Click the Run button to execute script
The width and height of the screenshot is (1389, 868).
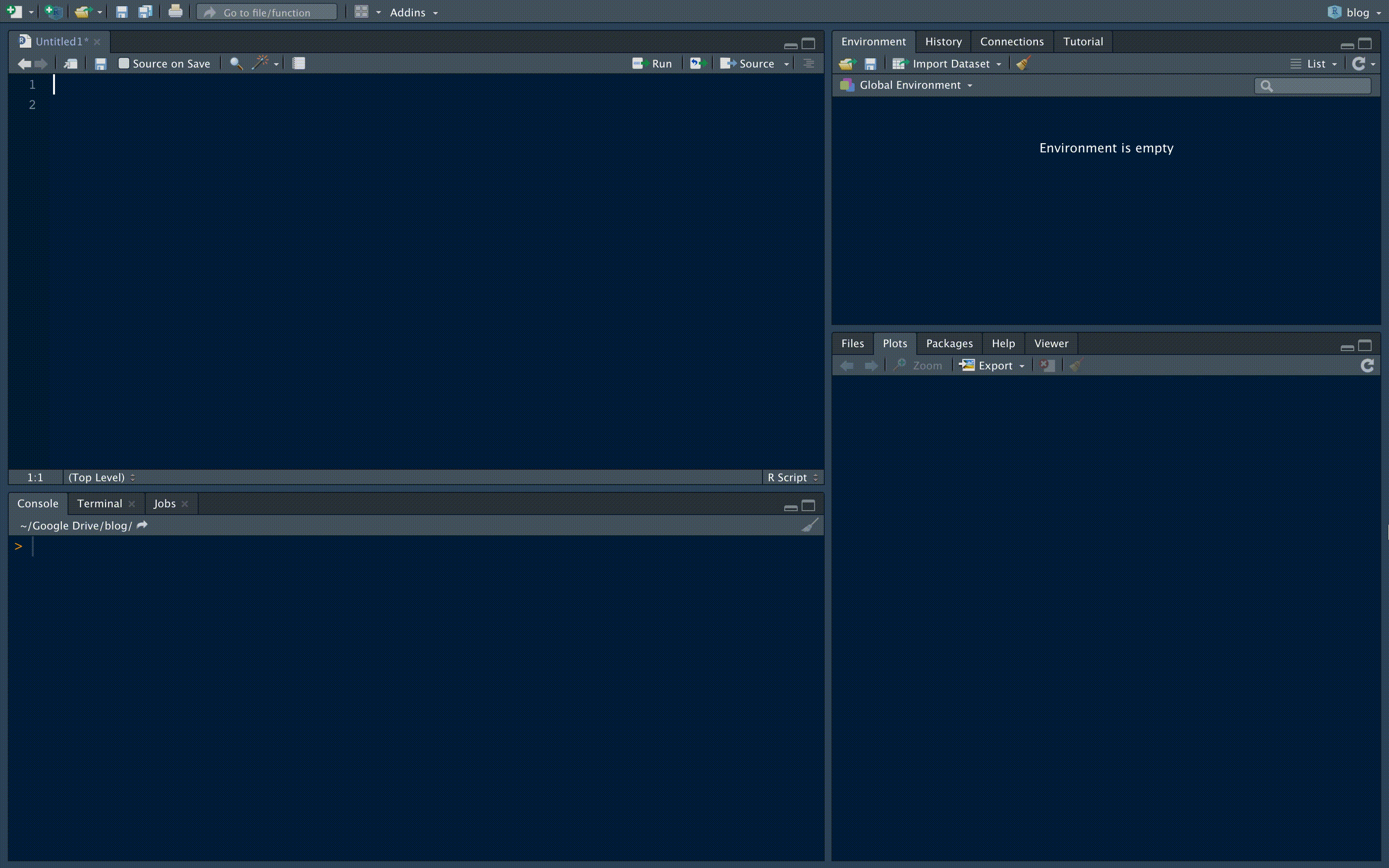point(651,63)
